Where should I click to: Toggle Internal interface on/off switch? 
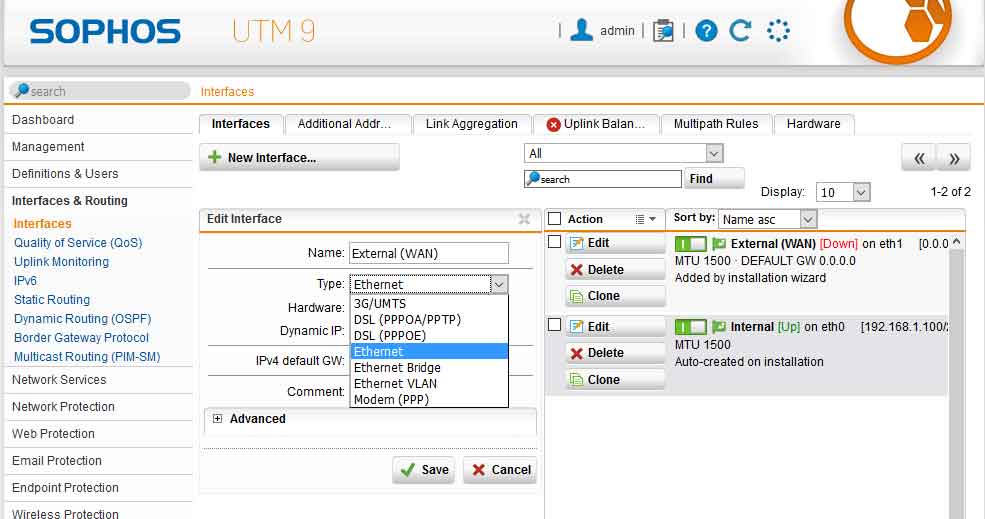click(x=690, y=327)
